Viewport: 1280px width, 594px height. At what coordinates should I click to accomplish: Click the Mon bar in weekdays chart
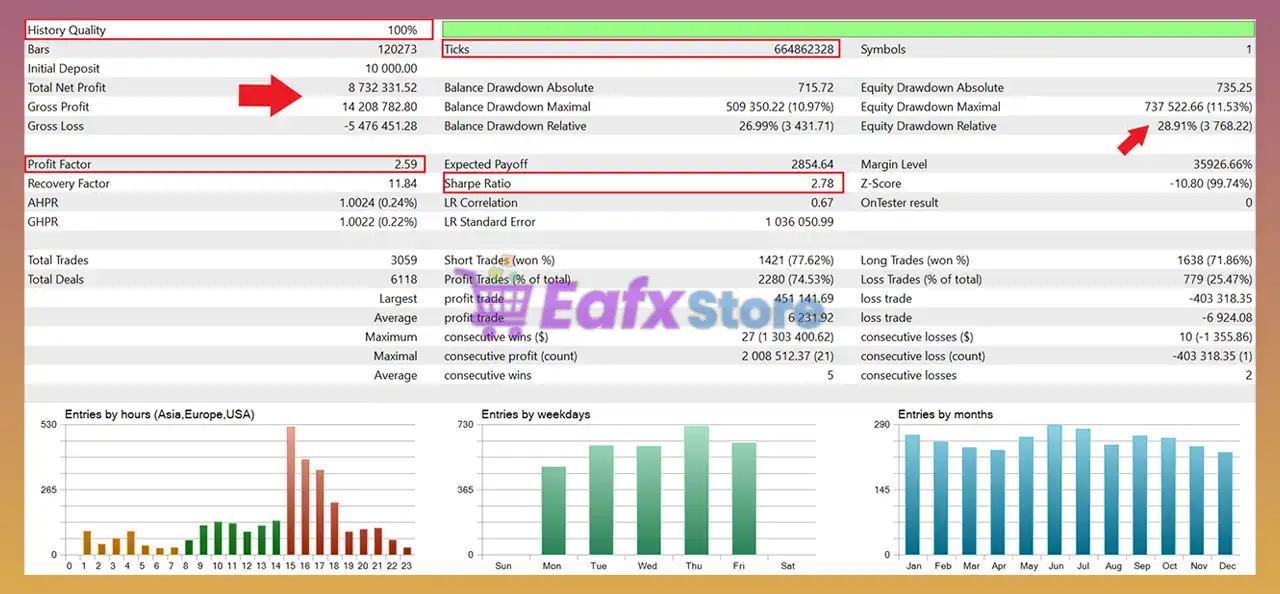click(553, 511)
